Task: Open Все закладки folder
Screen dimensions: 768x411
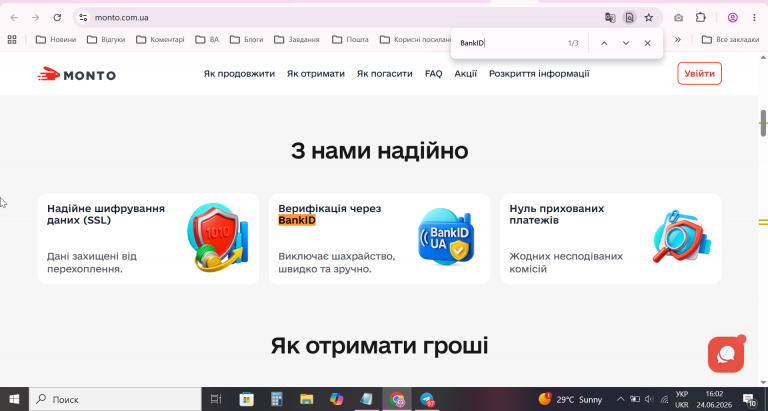Action: (730, 40)
